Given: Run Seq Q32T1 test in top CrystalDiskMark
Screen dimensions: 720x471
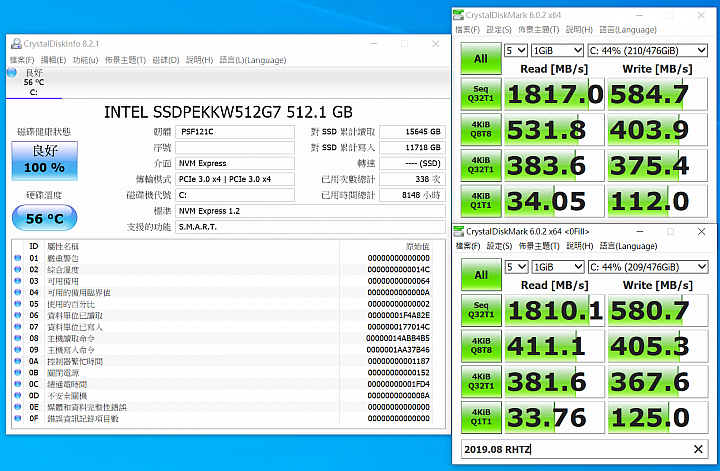Looking at the screenshot, I should (x=481, y=94).
